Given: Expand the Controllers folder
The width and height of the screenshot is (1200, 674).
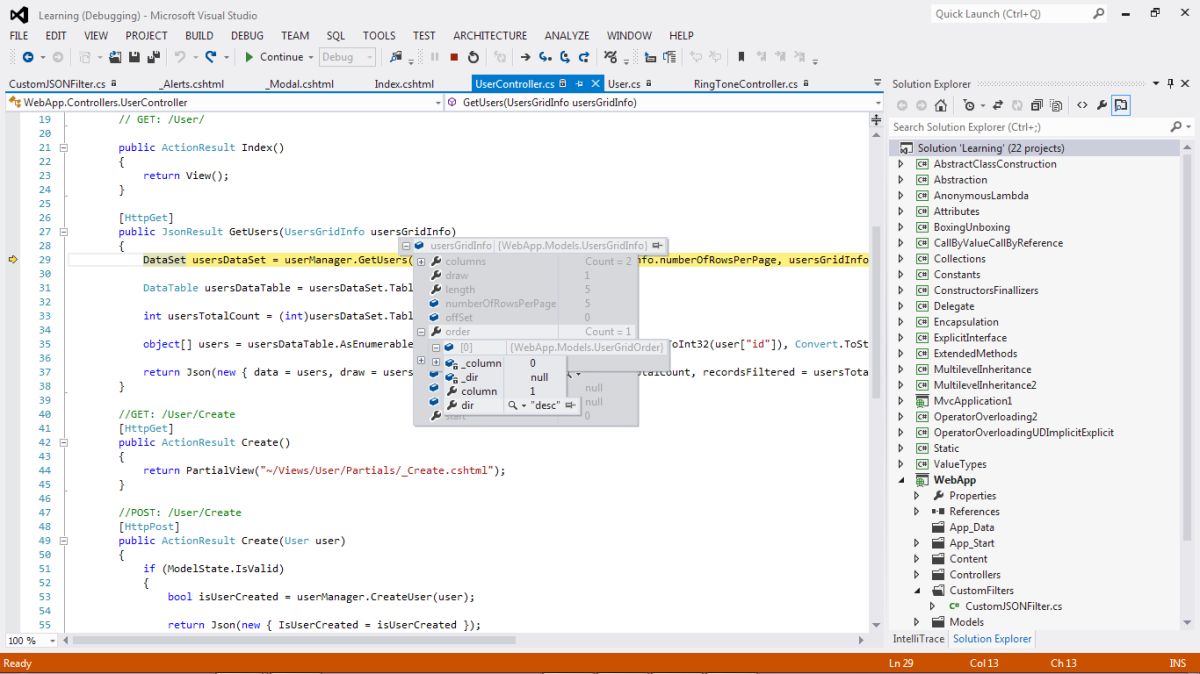Looking at the screenshot, I should (916, 575).
